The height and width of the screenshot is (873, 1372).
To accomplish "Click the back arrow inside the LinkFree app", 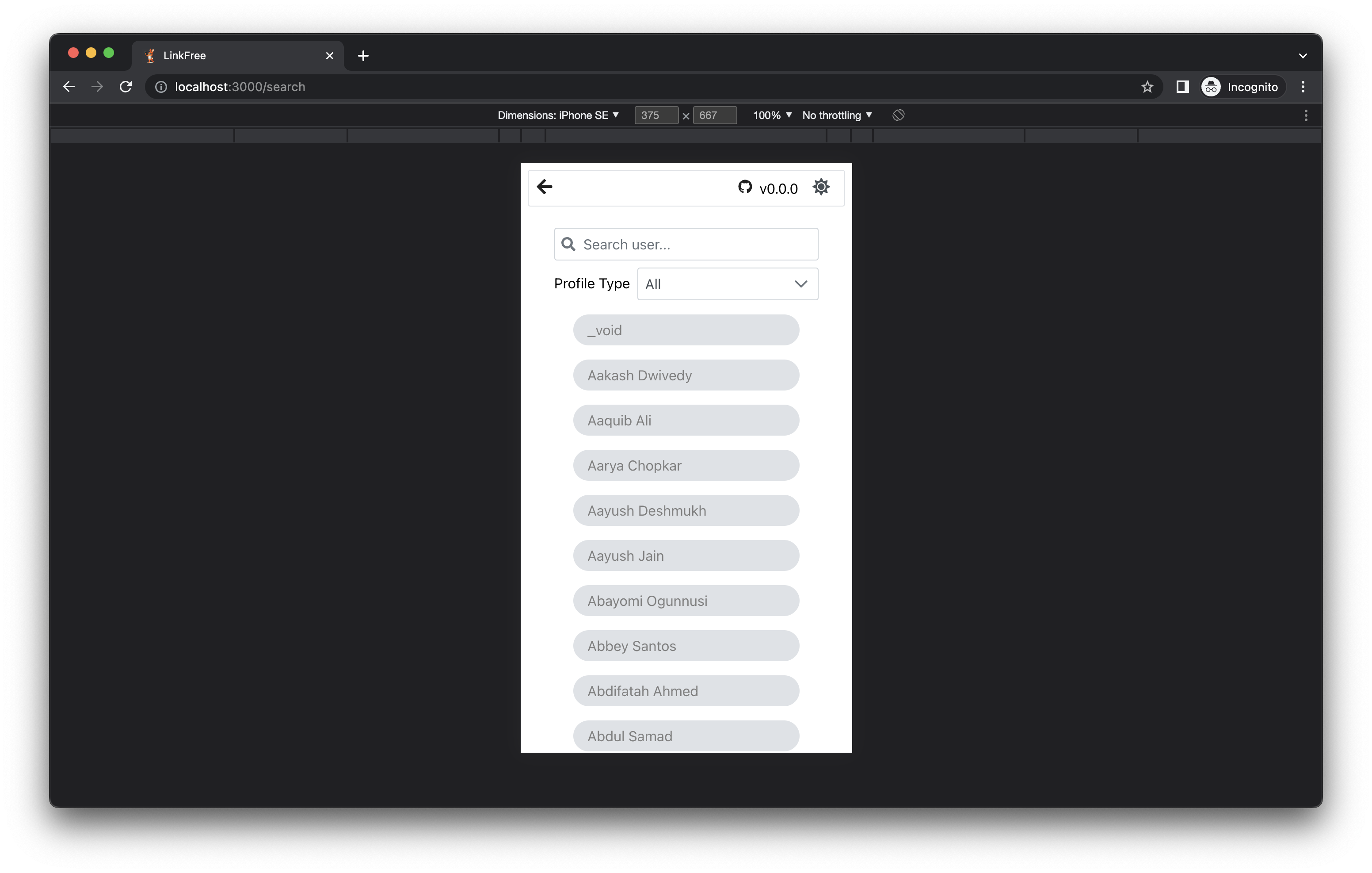I will point(545,187).
